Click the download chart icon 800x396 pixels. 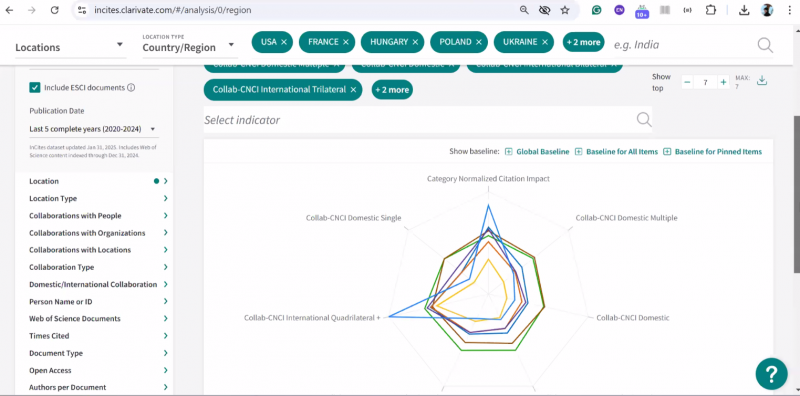coord(762,81)
